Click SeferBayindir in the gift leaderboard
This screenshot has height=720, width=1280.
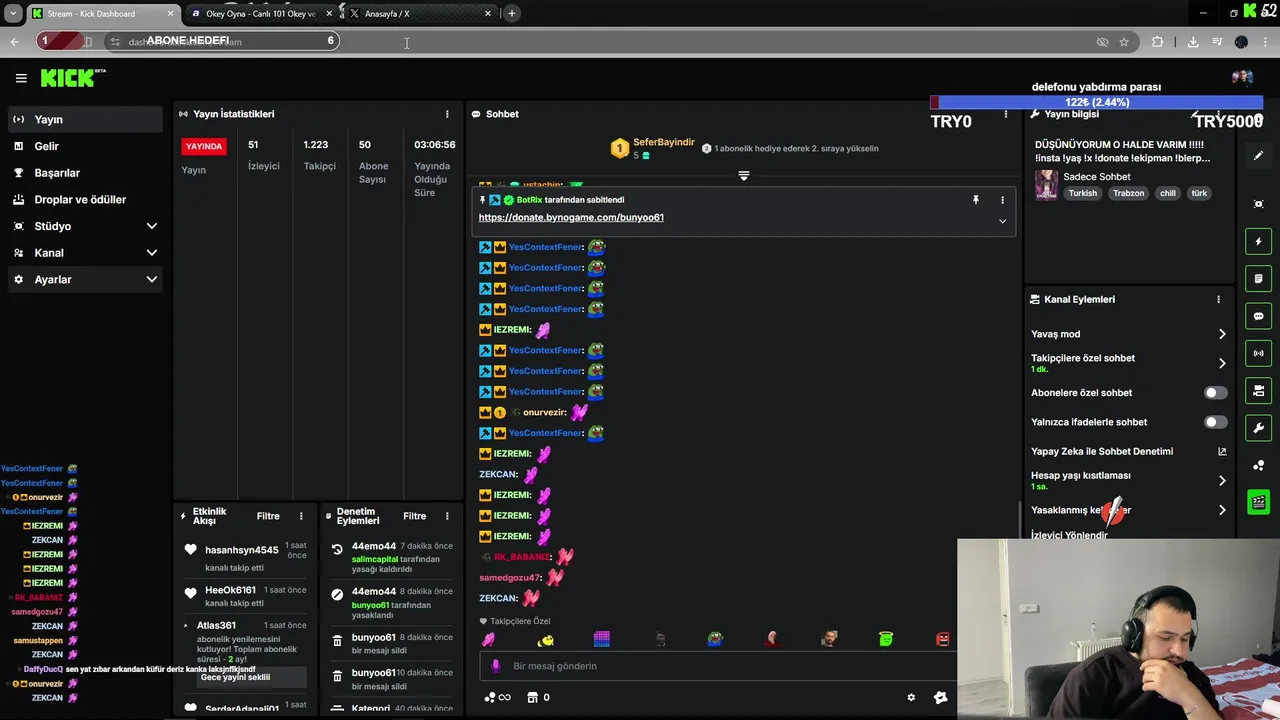(663, 142)
